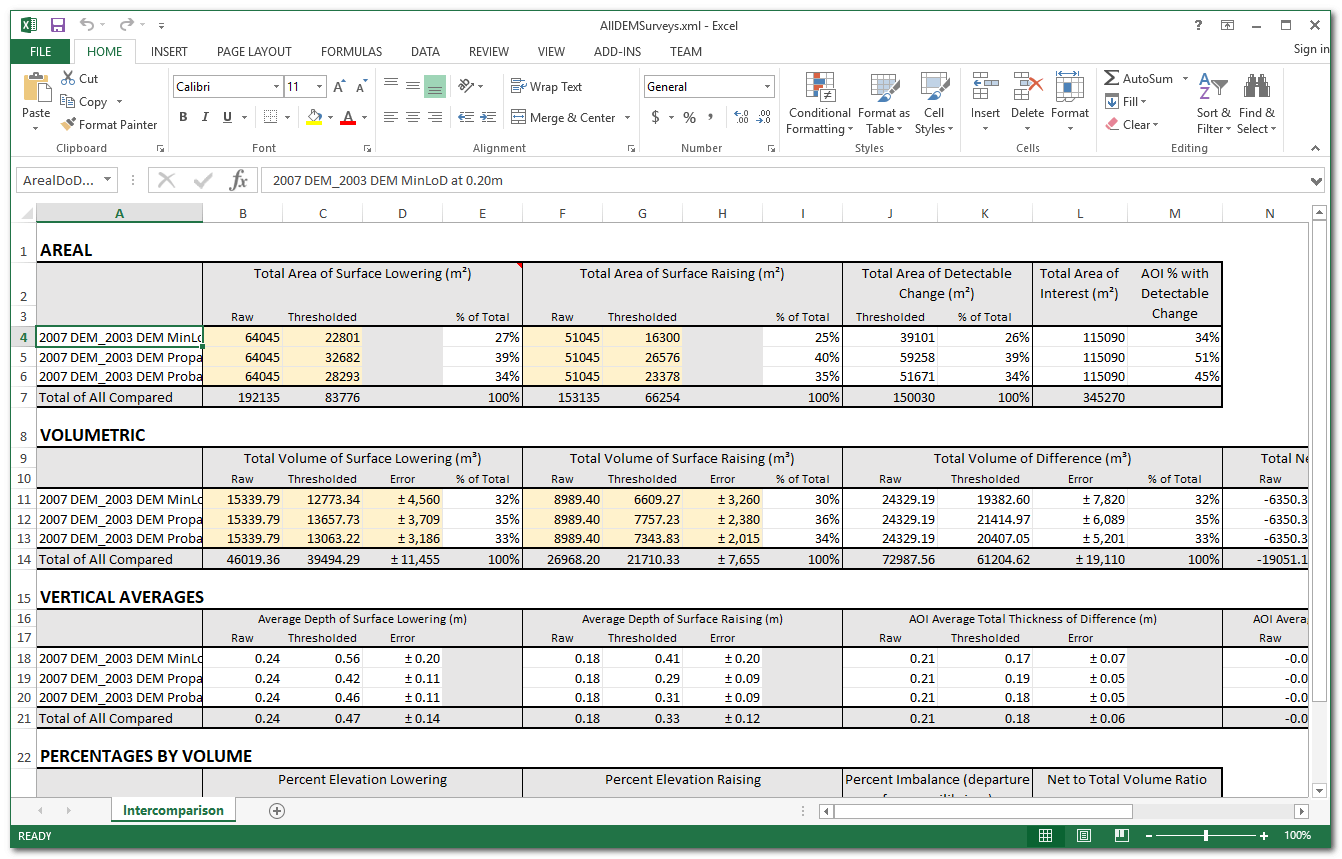This screenshot has width=1342, height=859.
Task: Open the font size dropdown
Action: click(x=319, y=87)
